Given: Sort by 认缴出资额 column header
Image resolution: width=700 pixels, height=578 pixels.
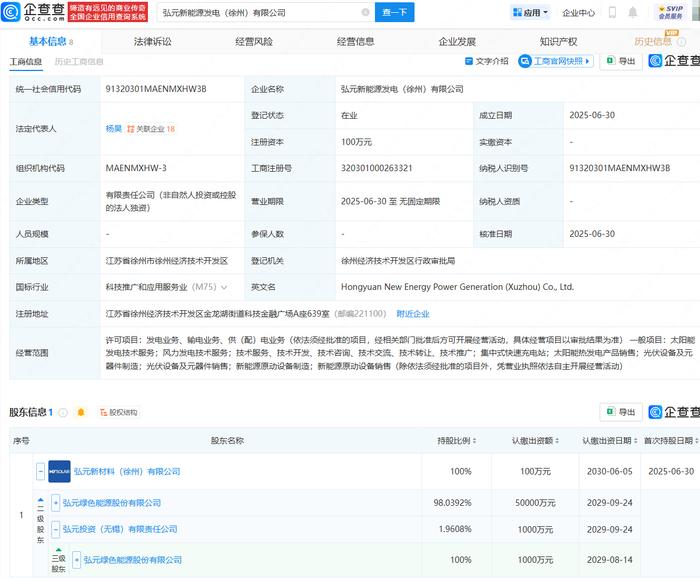Looking at the screenshot, I should click(x=535, y=441).
